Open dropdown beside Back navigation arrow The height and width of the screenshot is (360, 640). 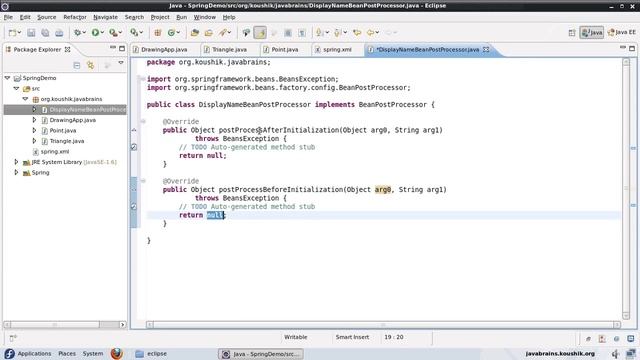377,33
